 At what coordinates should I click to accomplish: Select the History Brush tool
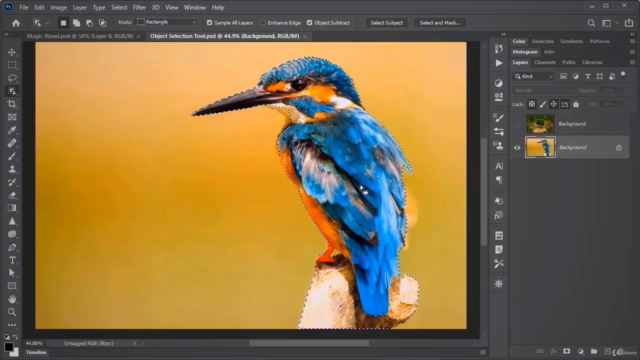[x=12, y=182]
